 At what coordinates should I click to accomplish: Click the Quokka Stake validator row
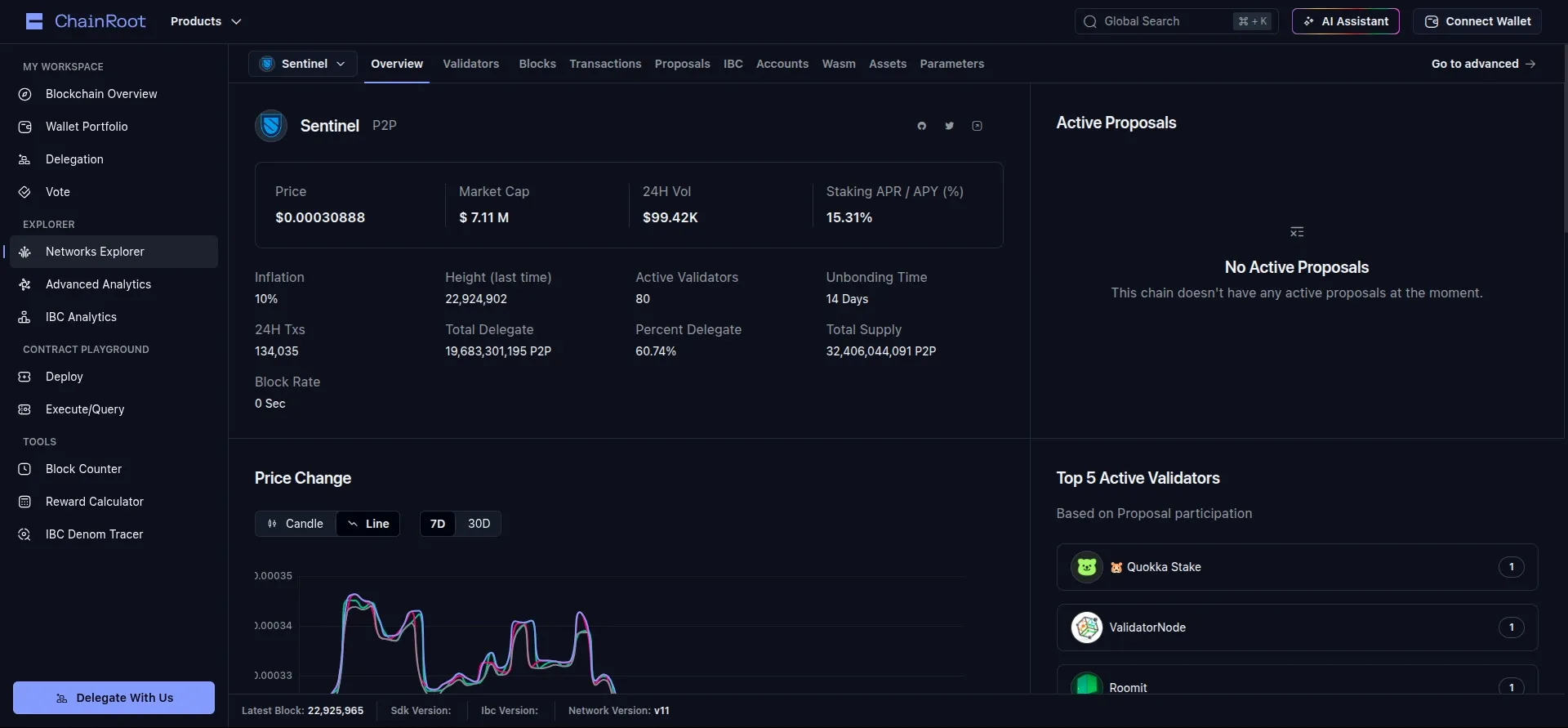pos(1297,567)
